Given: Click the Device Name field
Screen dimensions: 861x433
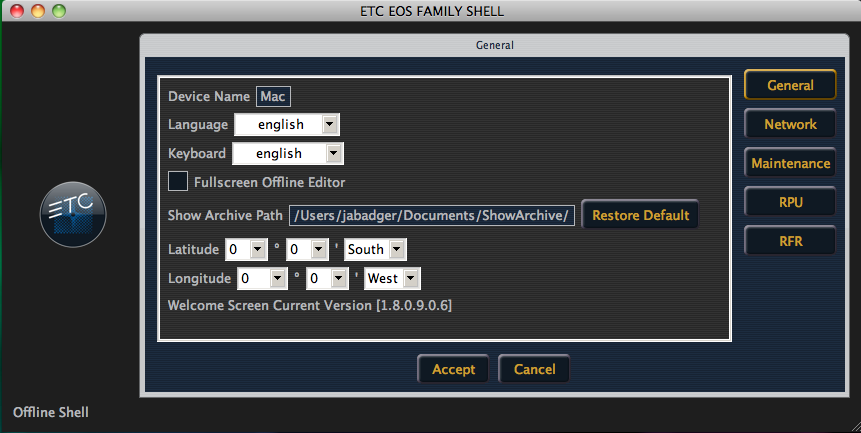Looking at the screenshot, I should pos(273,97).
